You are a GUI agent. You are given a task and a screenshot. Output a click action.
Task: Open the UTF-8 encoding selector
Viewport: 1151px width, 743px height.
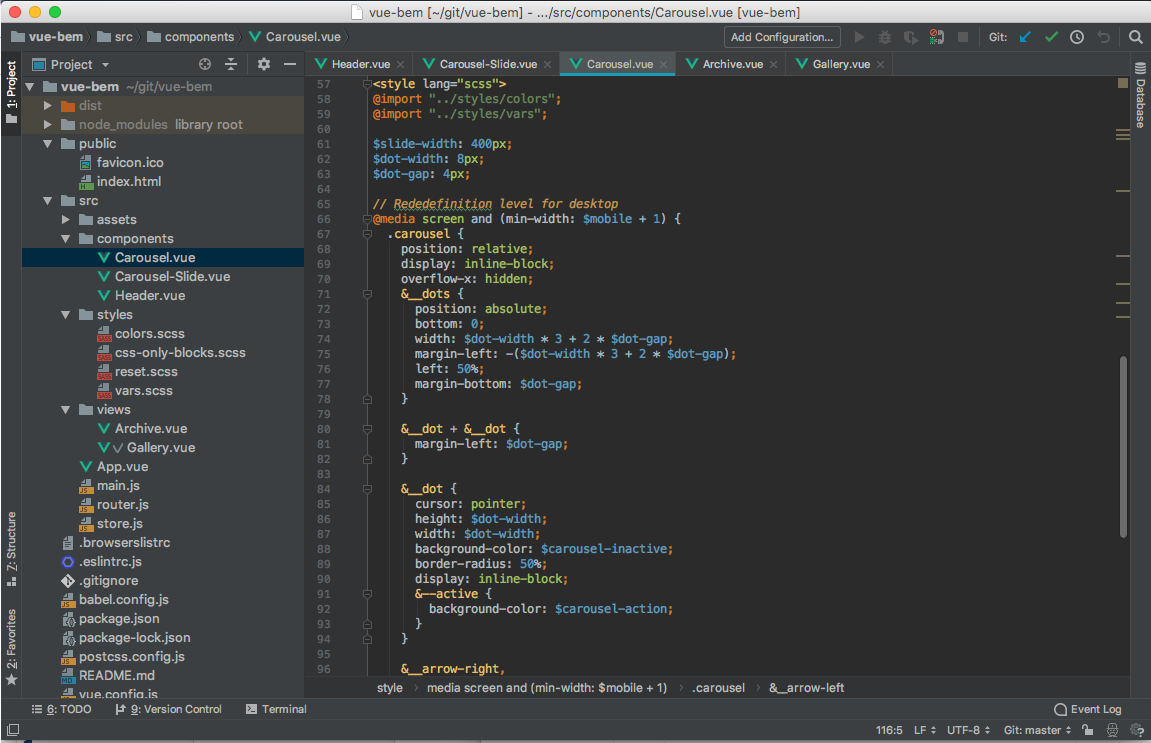coord(964,729)
